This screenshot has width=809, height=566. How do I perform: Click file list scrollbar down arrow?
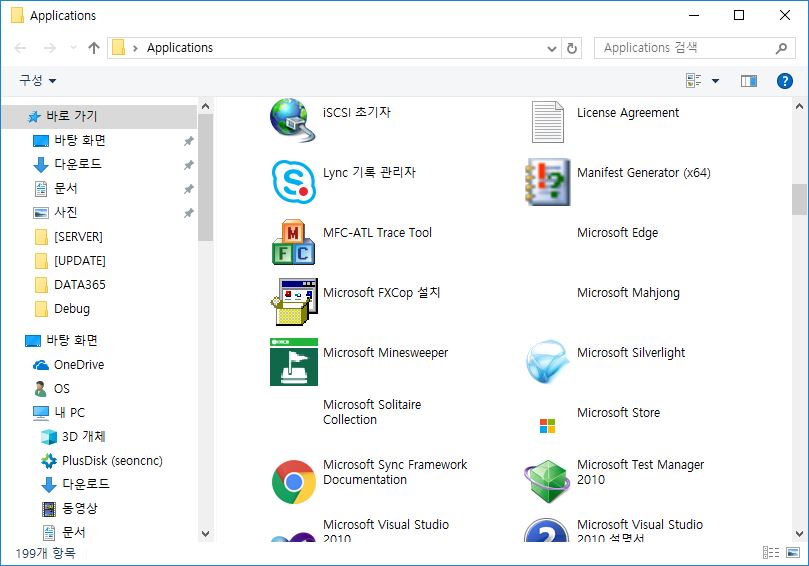click(x=799, y=534)
